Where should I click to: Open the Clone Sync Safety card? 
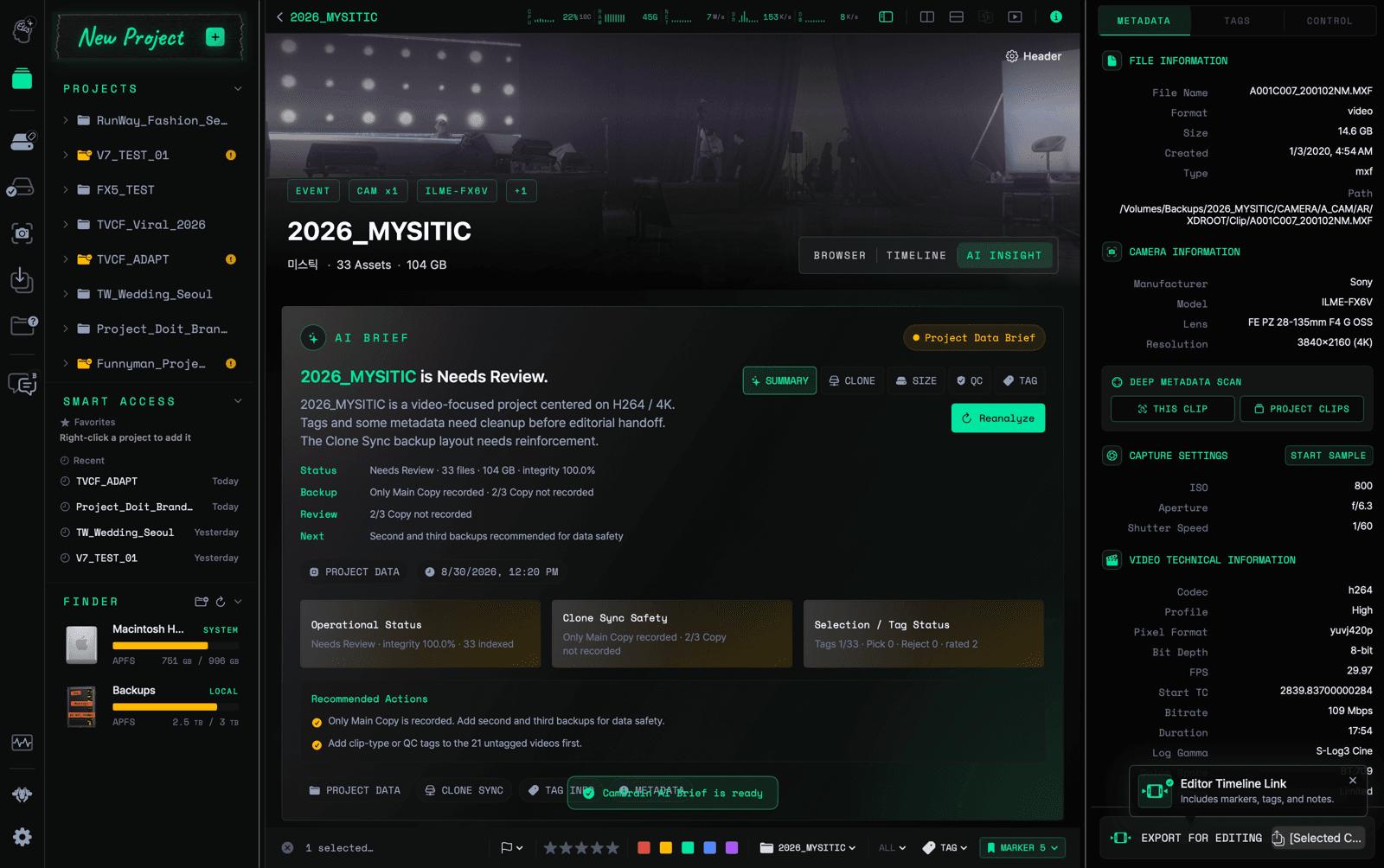click(672, 634)
